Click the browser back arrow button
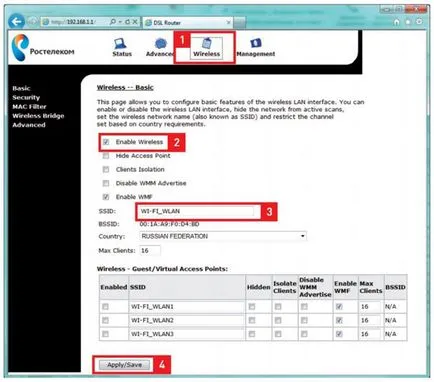 (16, 22)
